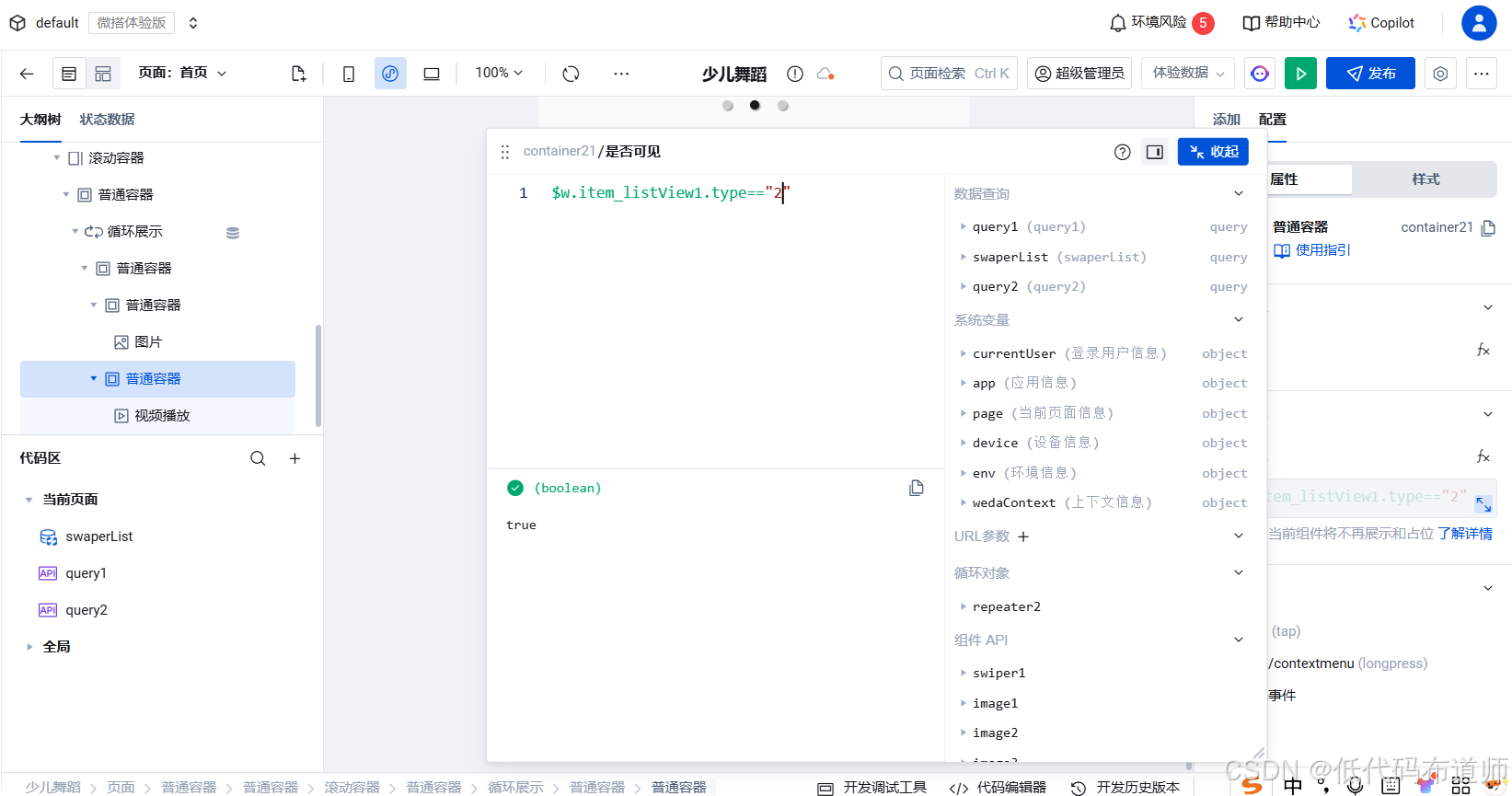Open the far-right ellipsis menu in toolbar
Viewport: 1512px width, 796px height.
(x=1481, y=74)
